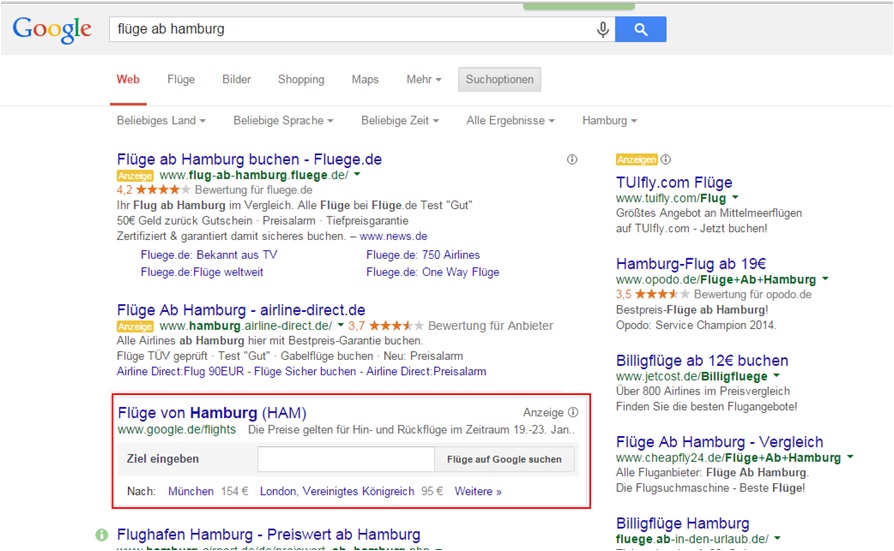
Task: Toggle the Suchoptionen button
Action: (499, 79)
